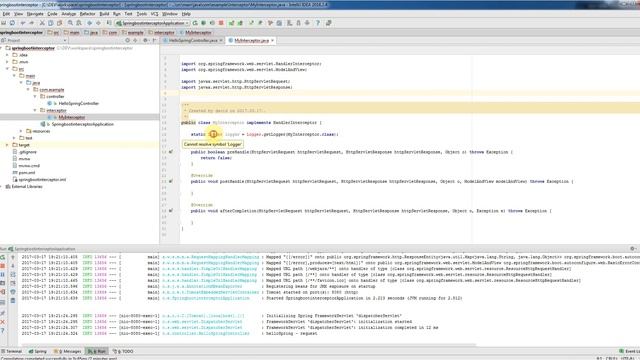
Task: Expand the .mvn folder
Action: tap(7, 62)
